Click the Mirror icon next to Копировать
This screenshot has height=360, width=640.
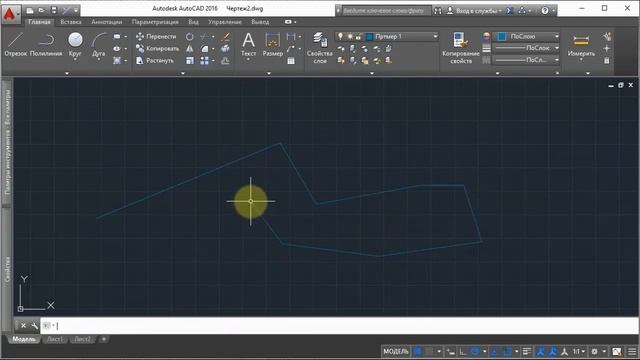tap(190, 49)
